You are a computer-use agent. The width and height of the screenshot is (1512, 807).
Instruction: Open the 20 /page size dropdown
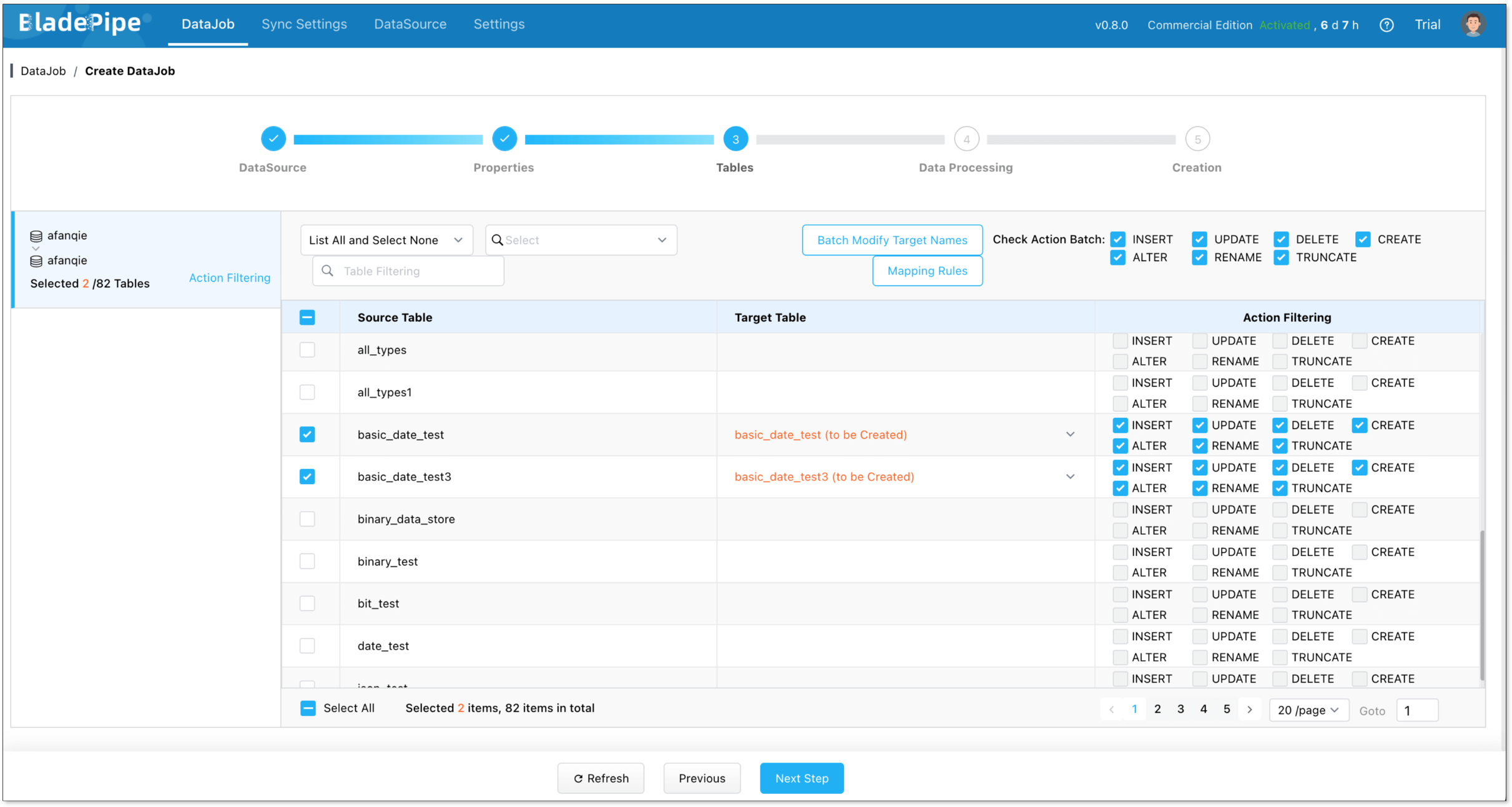(1308, 710)
